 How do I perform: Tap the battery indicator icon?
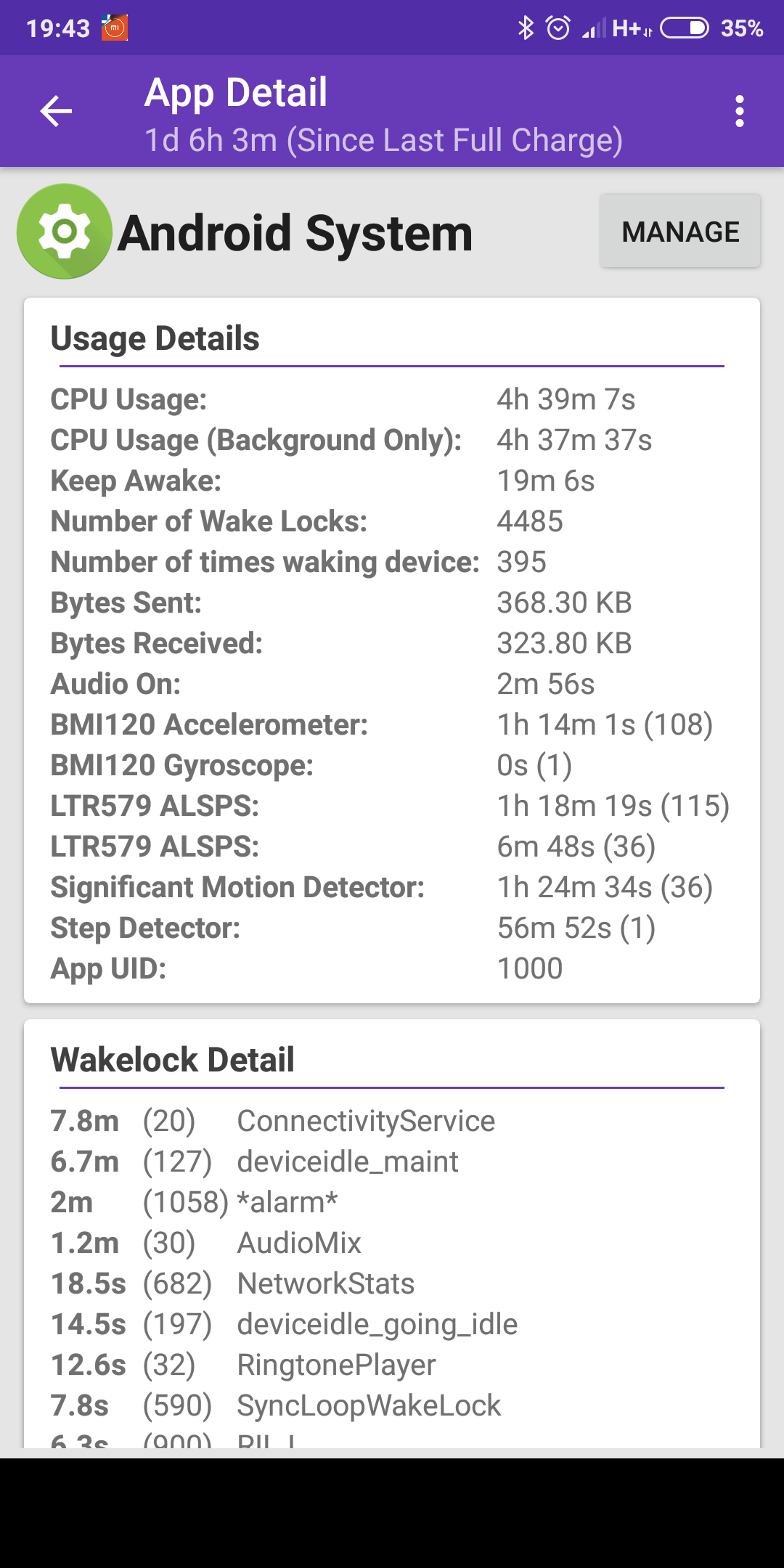tap(684, 28)
